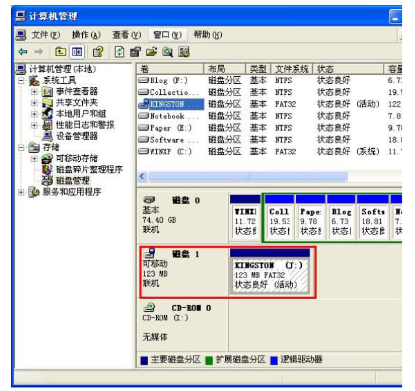This screenshot has height=391, width=415.
Task: Click the Computer Management title bar icon
Action: (x=21, y=16)
